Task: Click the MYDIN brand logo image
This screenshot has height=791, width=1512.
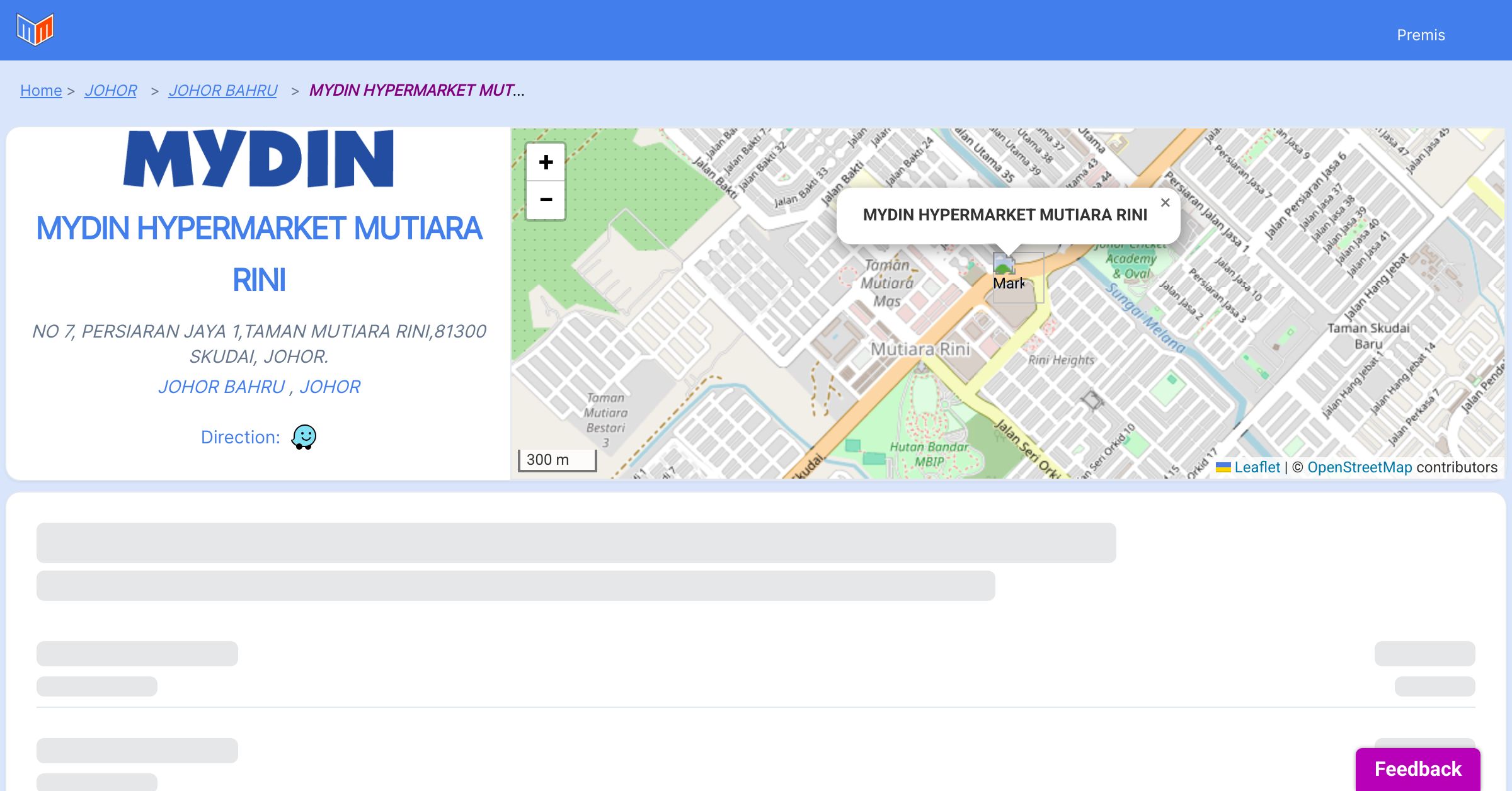Action: (258, 159)
